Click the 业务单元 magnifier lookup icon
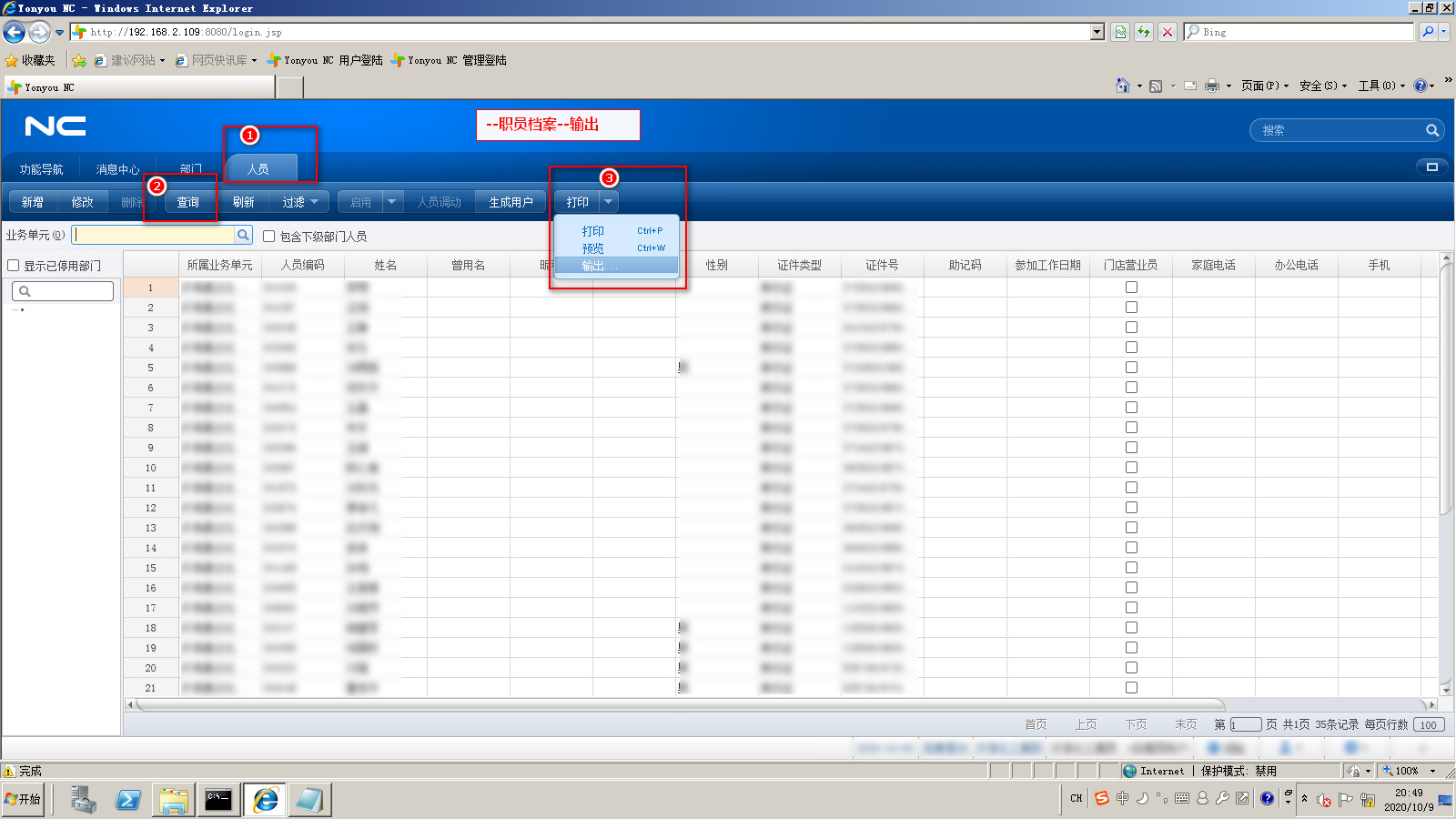 (243, 235)
